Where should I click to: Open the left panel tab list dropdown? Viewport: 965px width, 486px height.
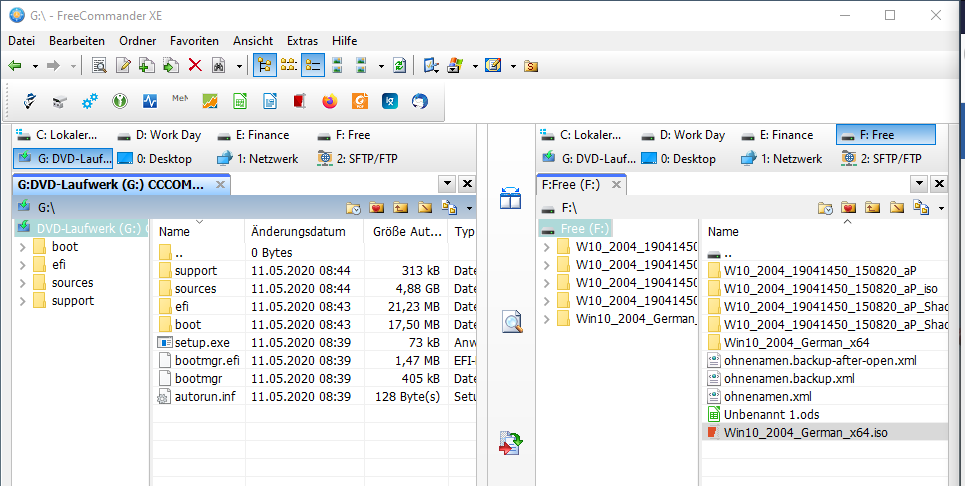(447, 183)
